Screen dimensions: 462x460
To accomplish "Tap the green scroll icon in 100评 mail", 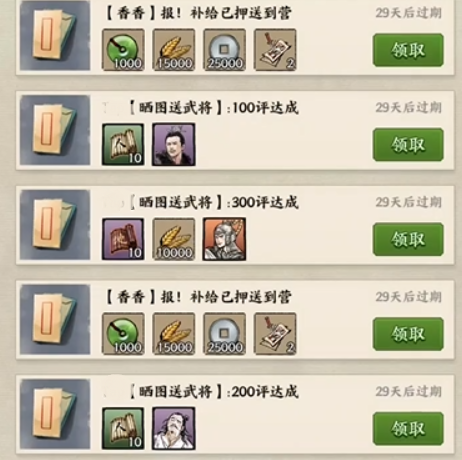I will (123, 144).
